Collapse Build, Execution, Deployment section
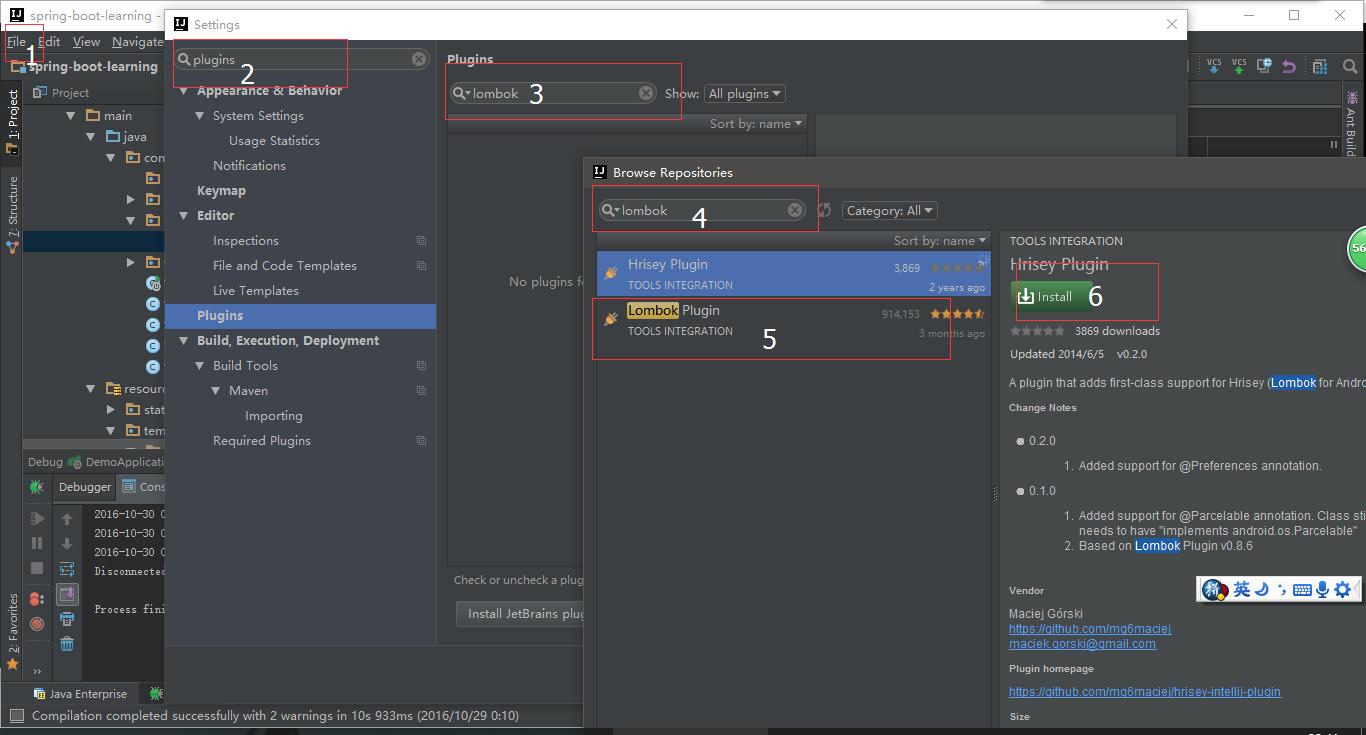This screenshot has height=735, width=1366. click(x=184, y=340)
